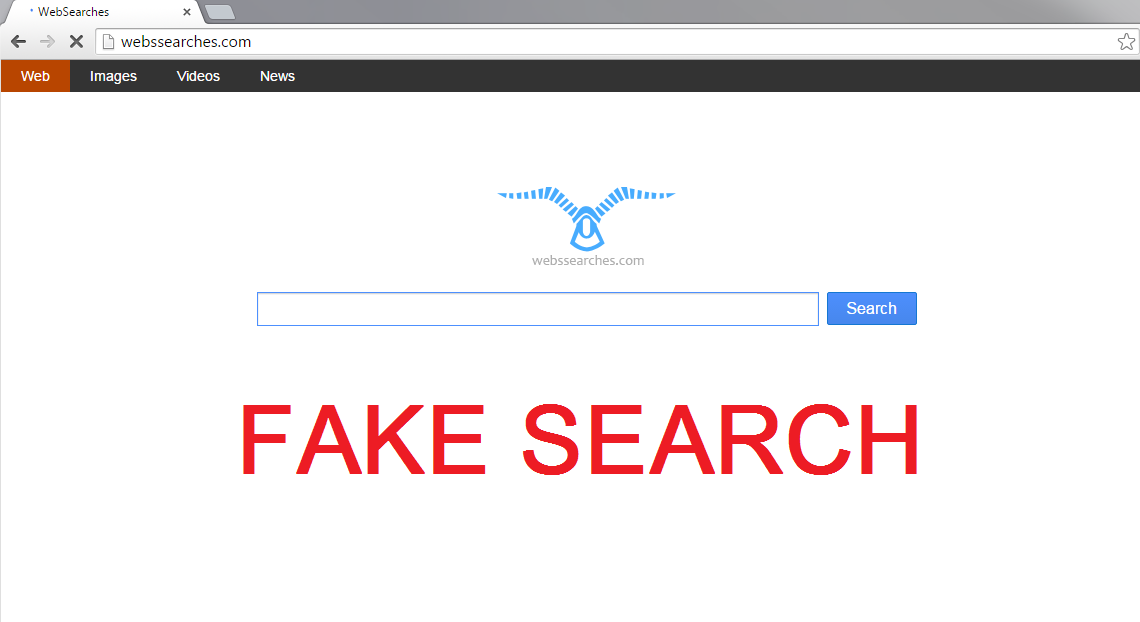Click the webssearches.com text under the logo

tap(587, 260)
